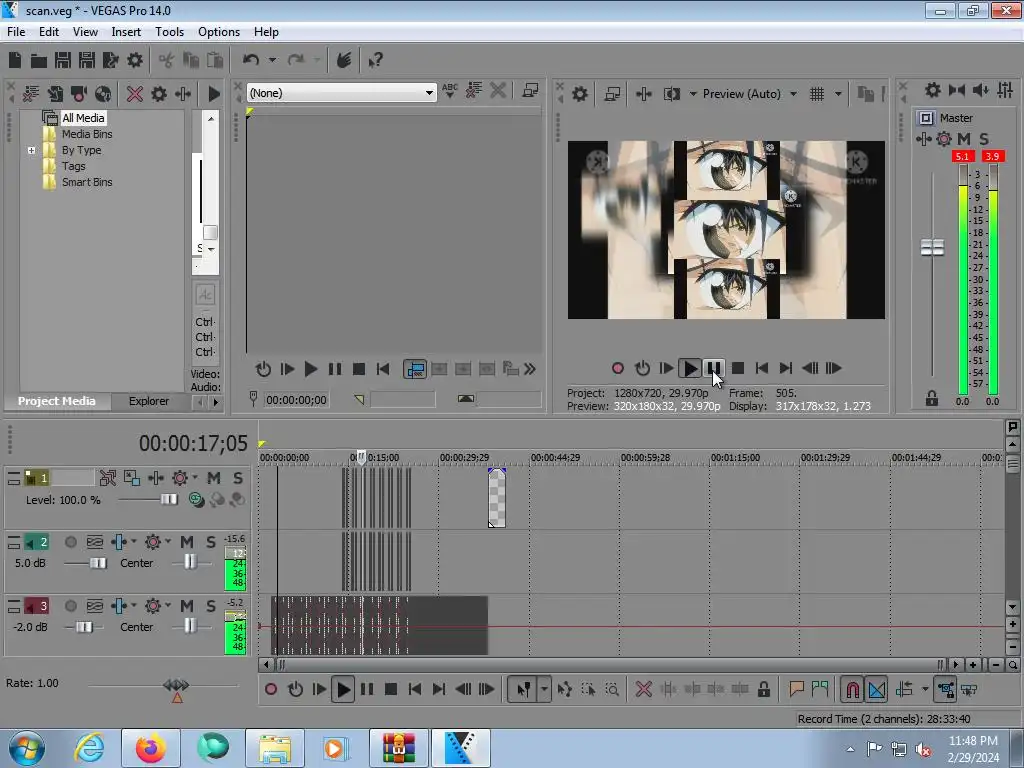Switch to the Explorer tab
Screen dimensions: 1024x768
(149, 401)
